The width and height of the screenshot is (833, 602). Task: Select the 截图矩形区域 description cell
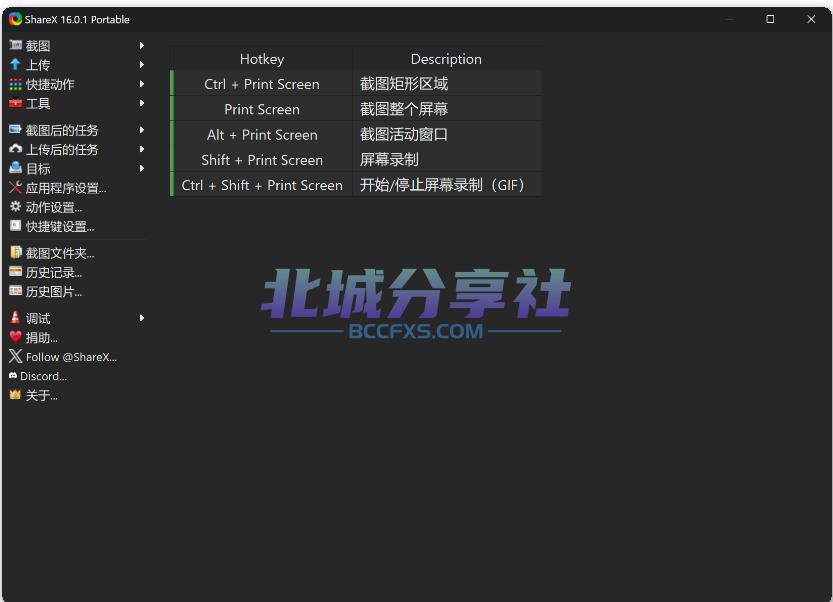tap(447, 84)
